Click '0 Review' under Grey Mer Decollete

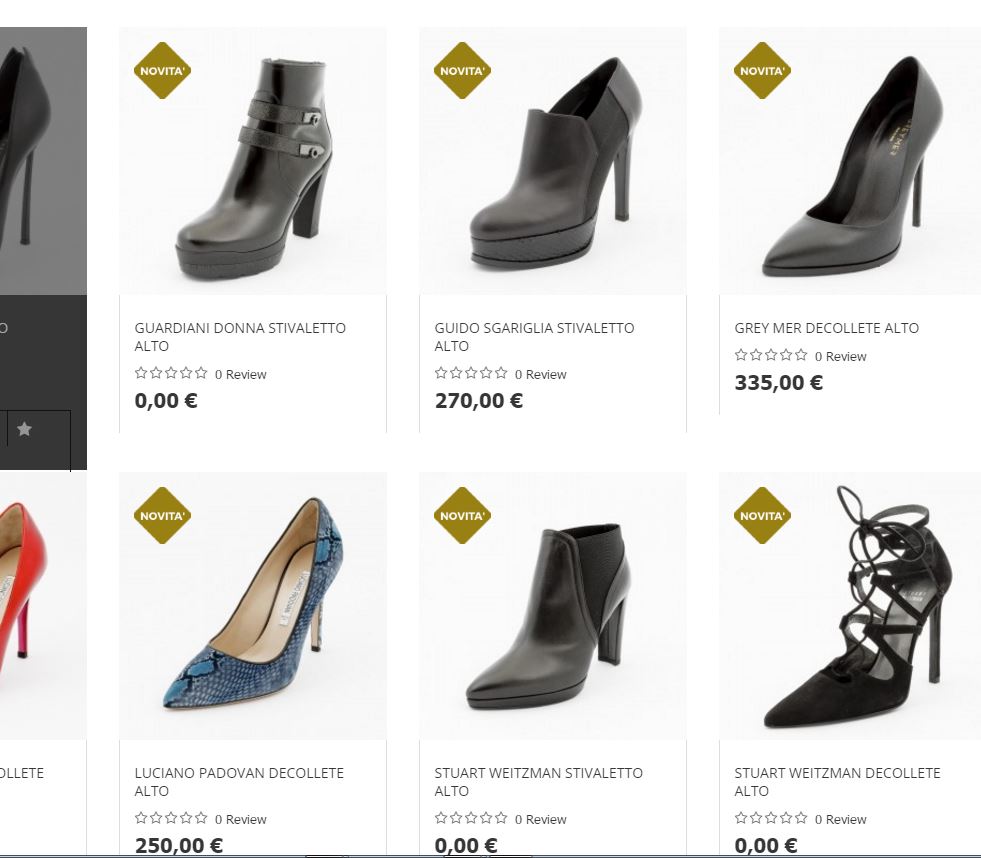[840, 357]
